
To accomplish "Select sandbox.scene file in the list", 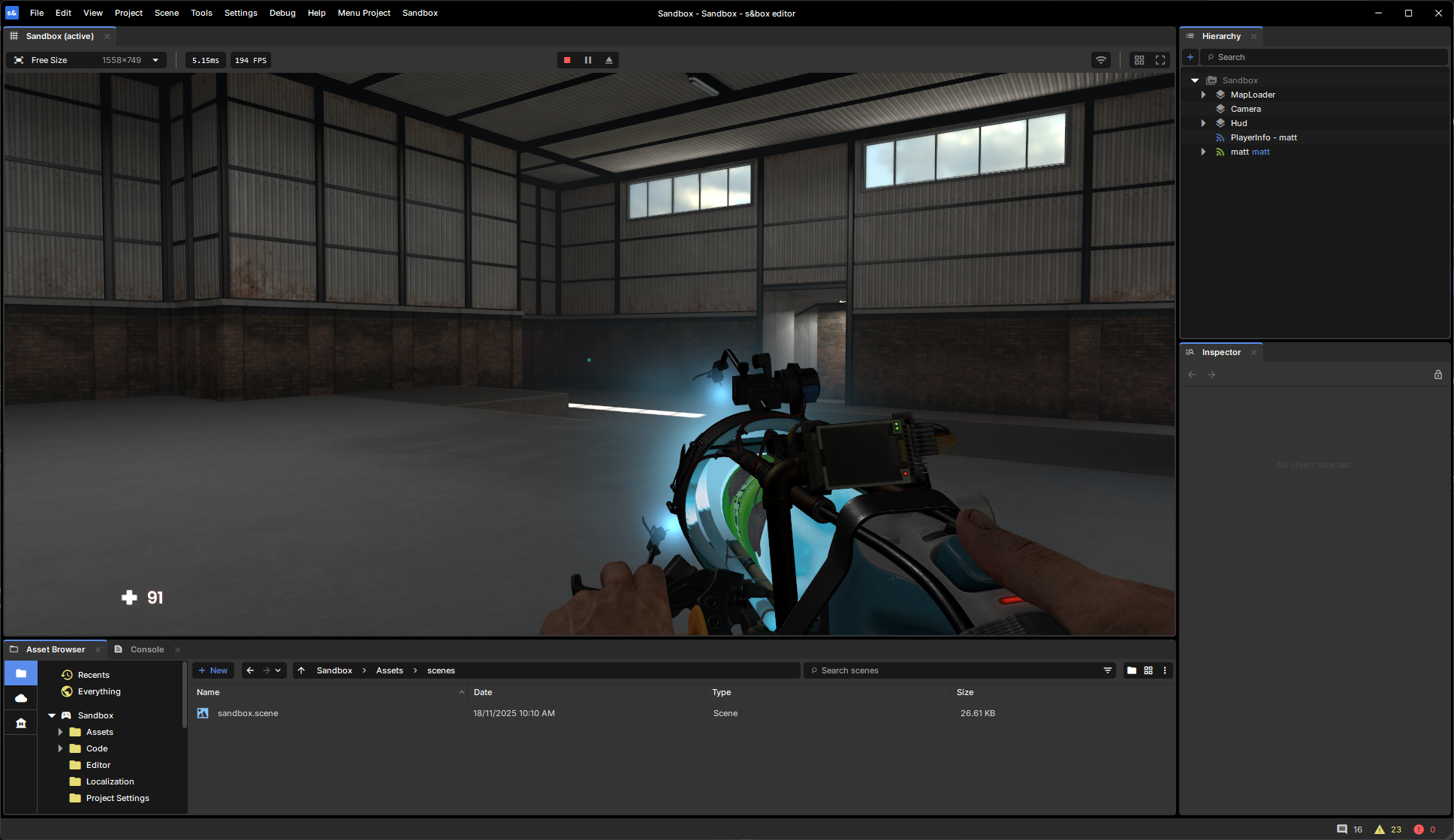I will coord(248,713).
